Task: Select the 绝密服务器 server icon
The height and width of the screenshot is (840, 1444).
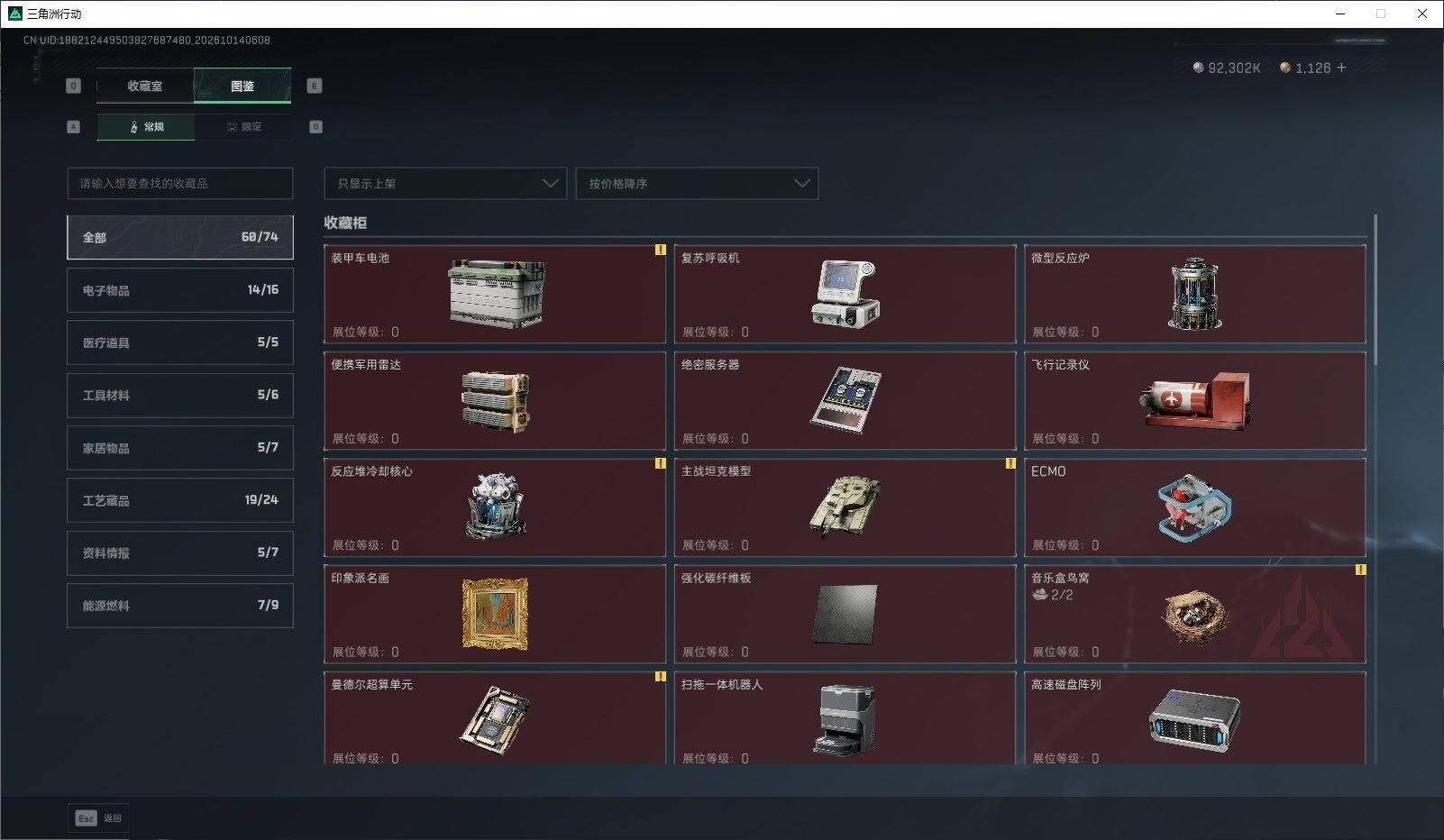Action: click(845, 400)
